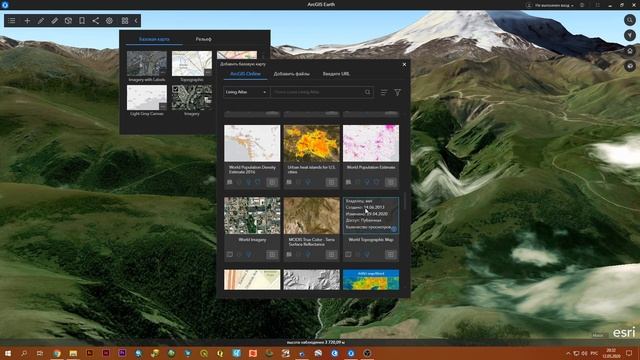Open the sort options icon
Screen dimensions: 640x360
pos(384,93)
